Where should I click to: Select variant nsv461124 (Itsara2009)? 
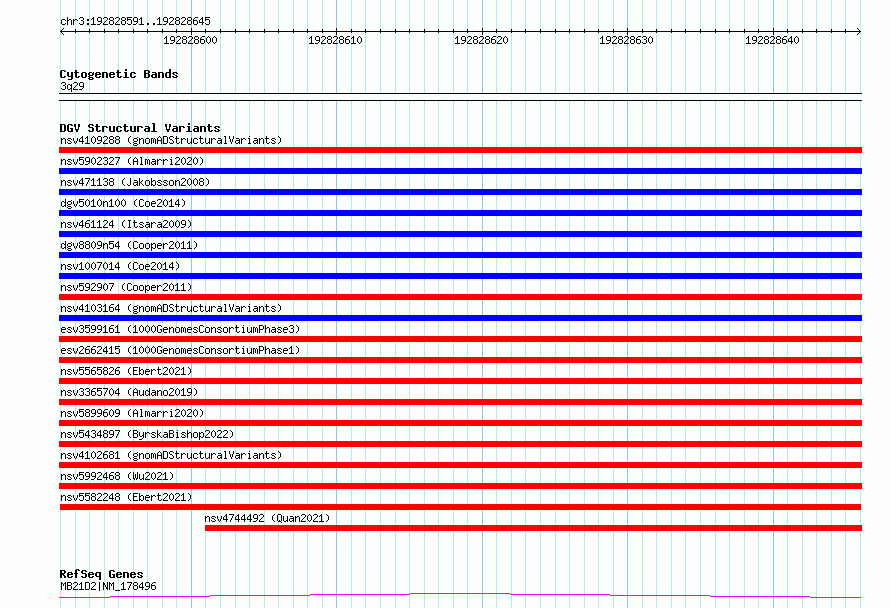[126, 224]
